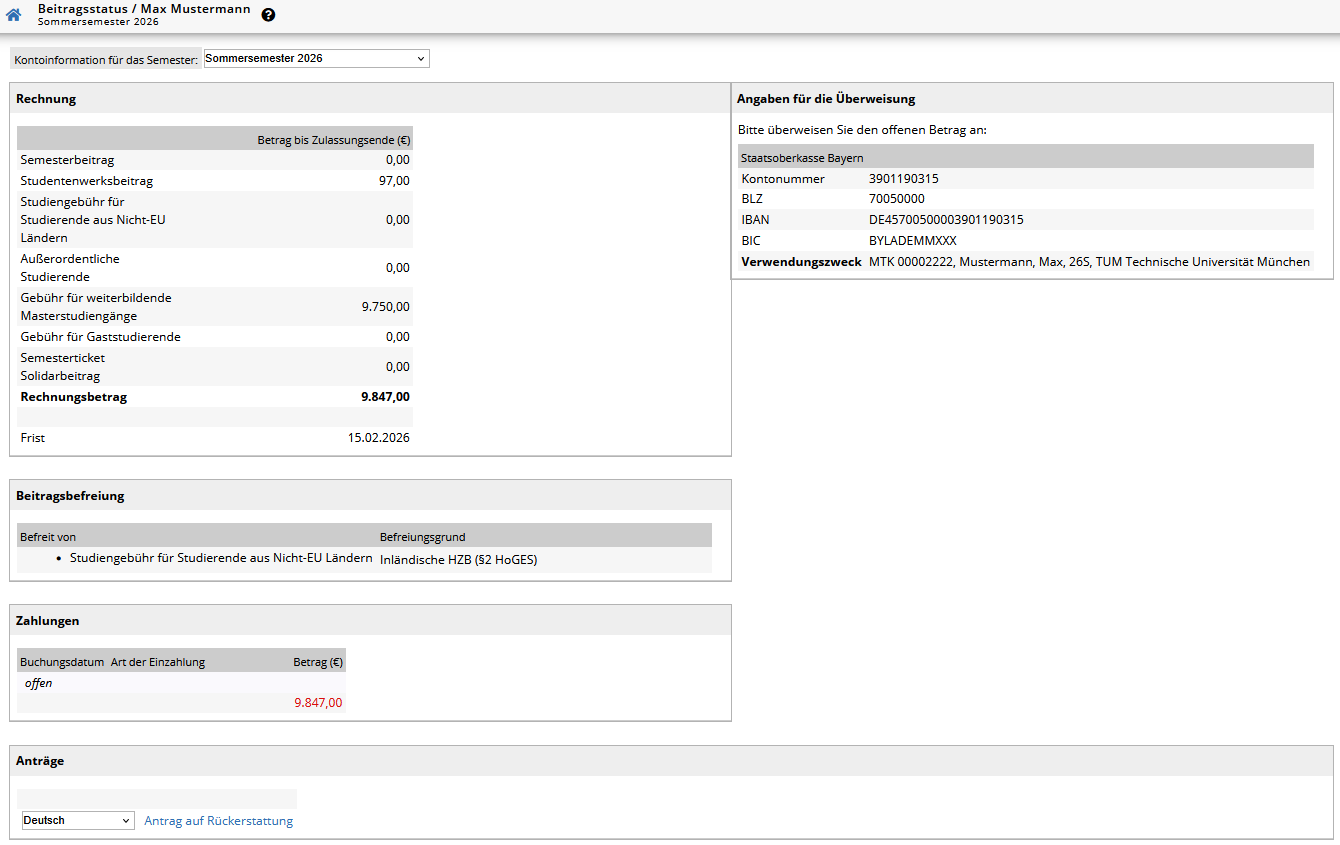Open the Antrag auf Rückerstattung link
Viewport: 1340px width, 845px height.
[218, 821]
